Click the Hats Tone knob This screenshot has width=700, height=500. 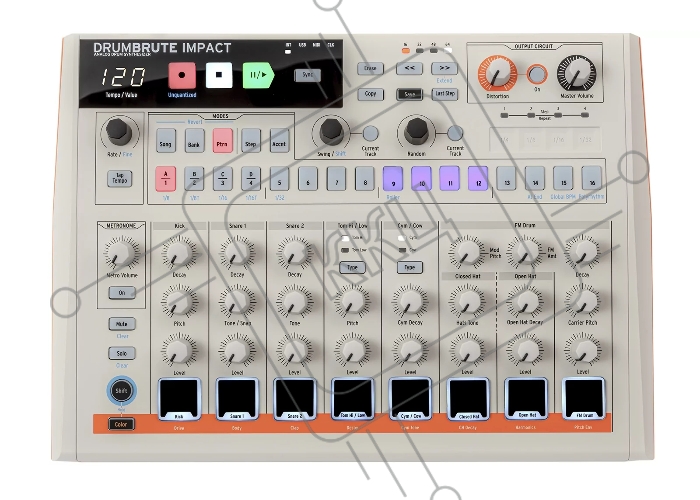[467, 301]
